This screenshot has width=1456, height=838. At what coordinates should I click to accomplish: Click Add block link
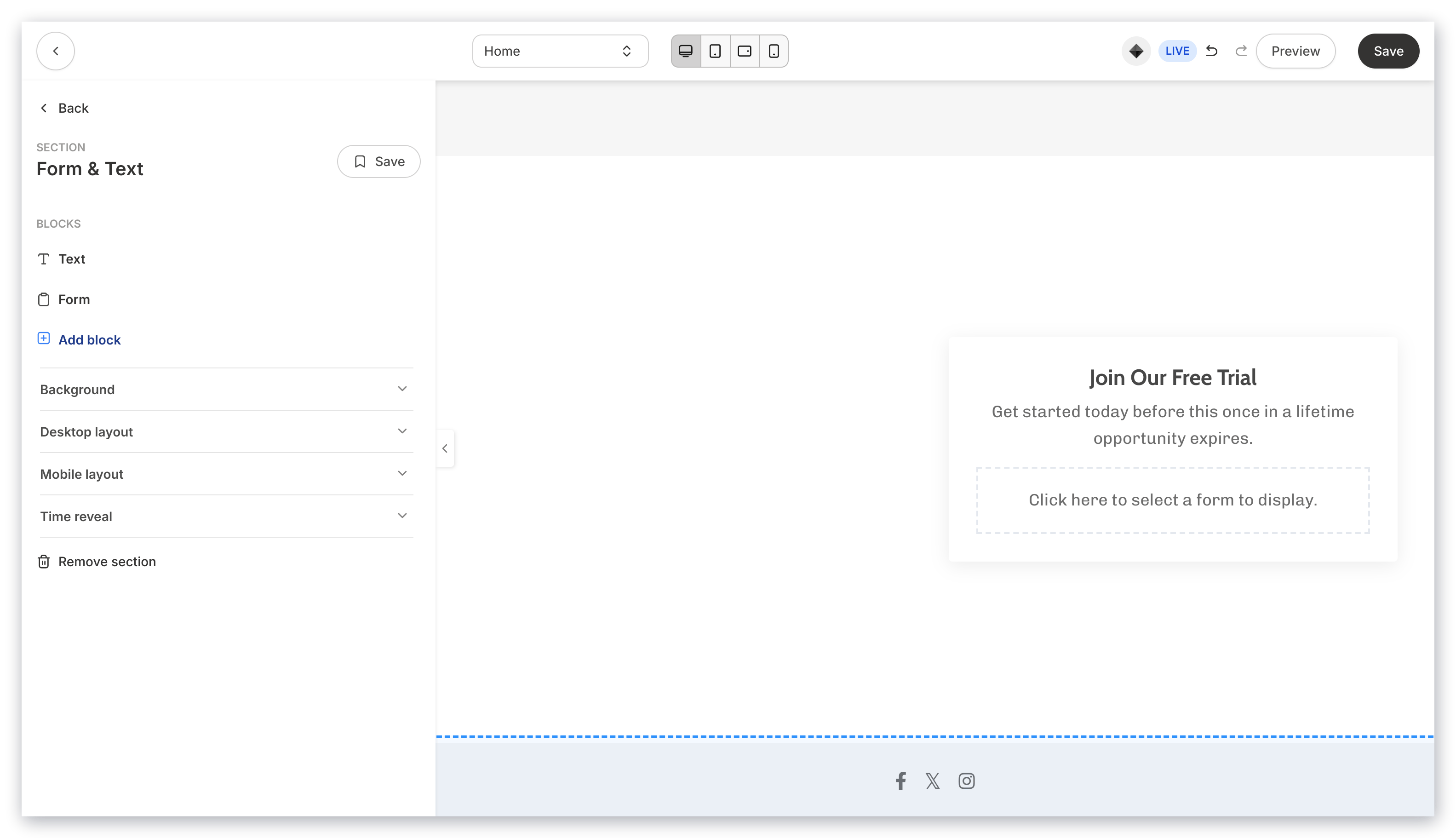[x=89, y=339]
